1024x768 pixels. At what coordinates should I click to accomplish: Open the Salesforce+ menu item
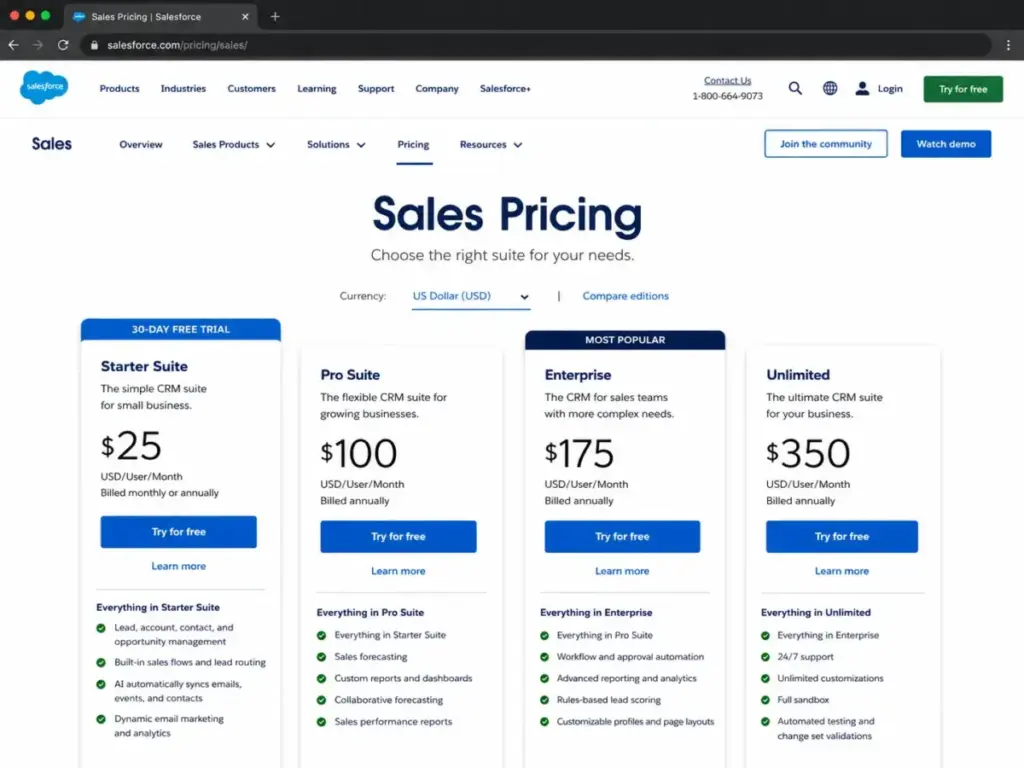[505, 88]
